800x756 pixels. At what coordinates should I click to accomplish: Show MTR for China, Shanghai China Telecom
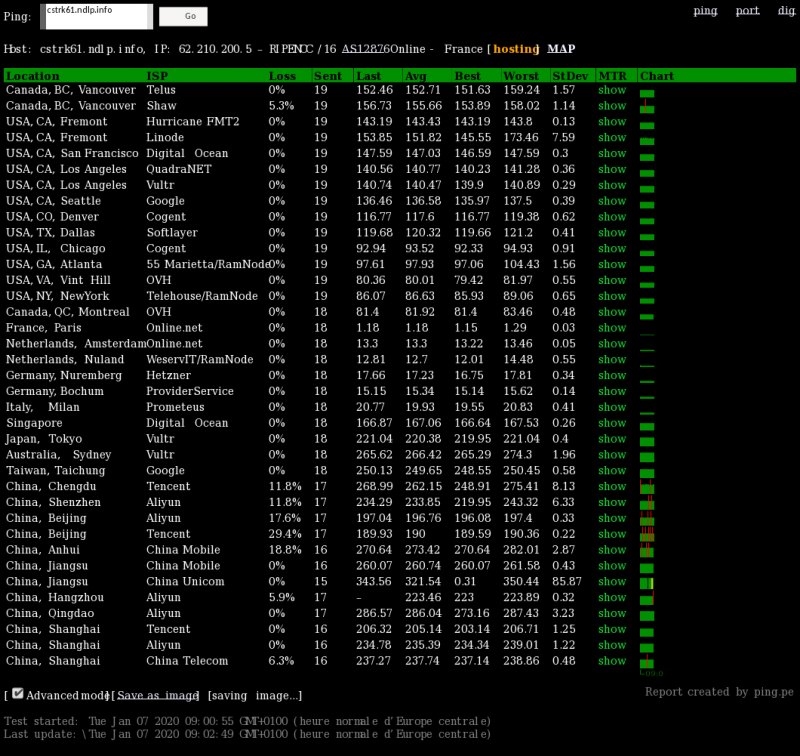pos(612,661)
